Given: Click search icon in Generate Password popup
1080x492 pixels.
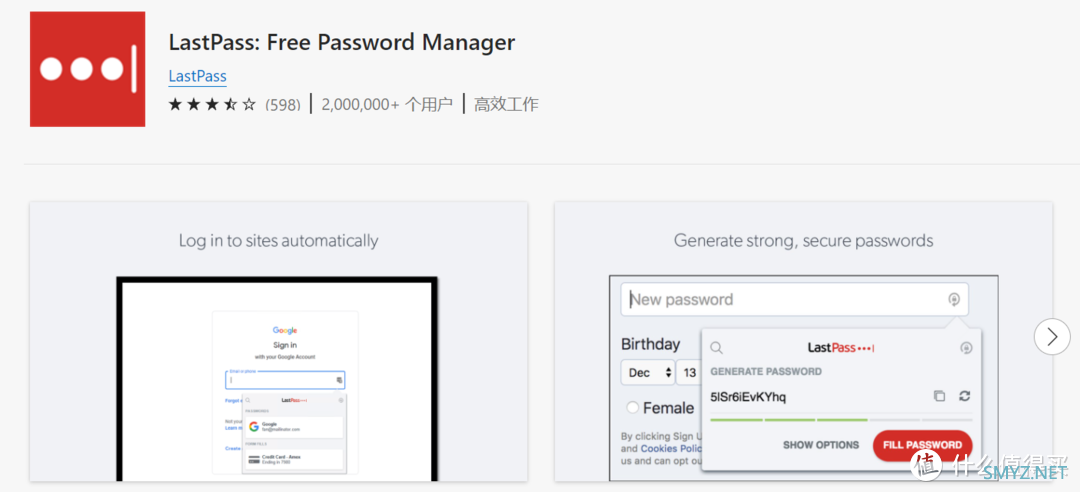Looking at the screenshot, I should pyautogui.click(x=716, y=348).
